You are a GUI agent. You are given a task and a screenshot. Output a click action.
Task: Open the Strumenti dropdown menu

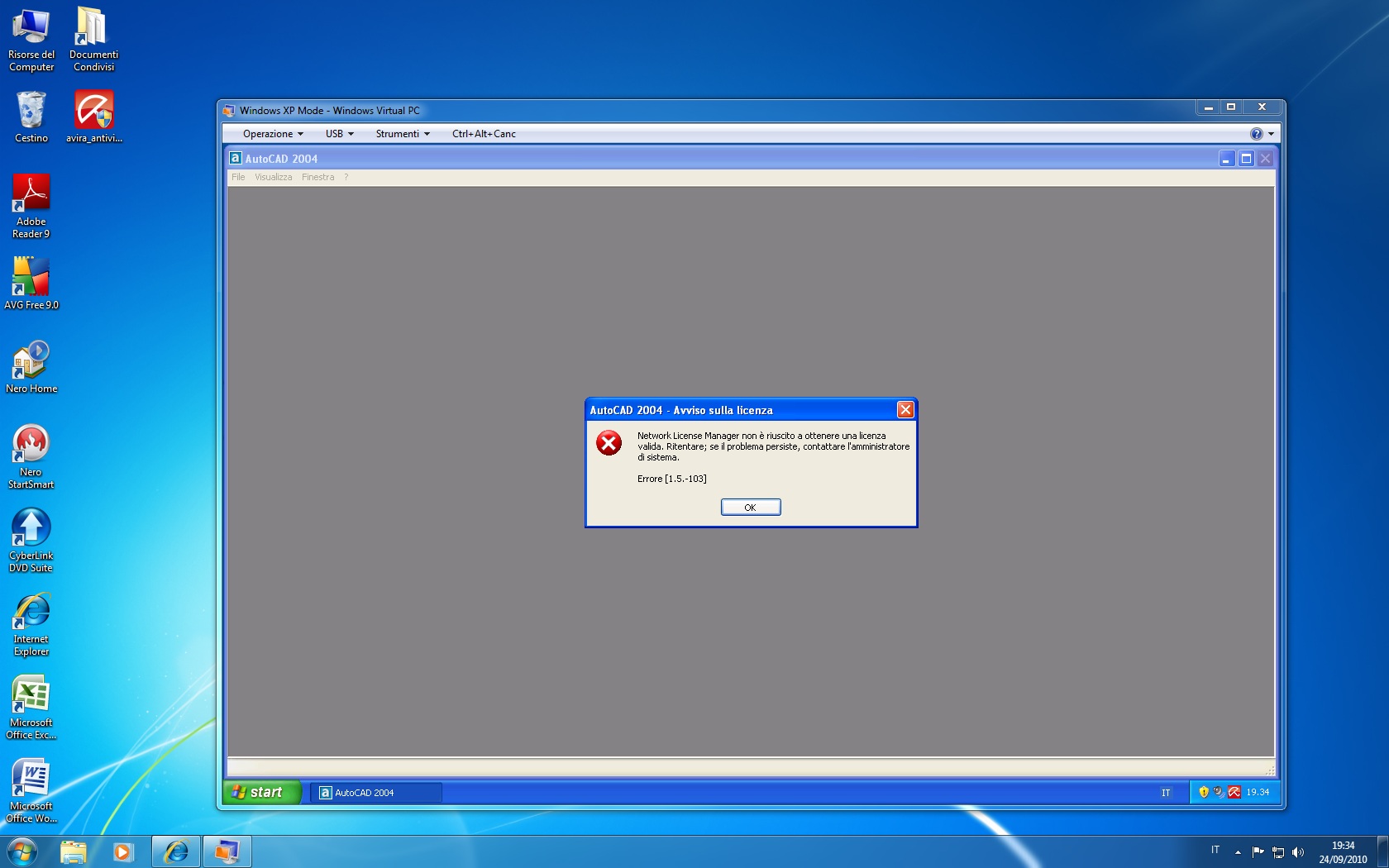coord(402,134)
